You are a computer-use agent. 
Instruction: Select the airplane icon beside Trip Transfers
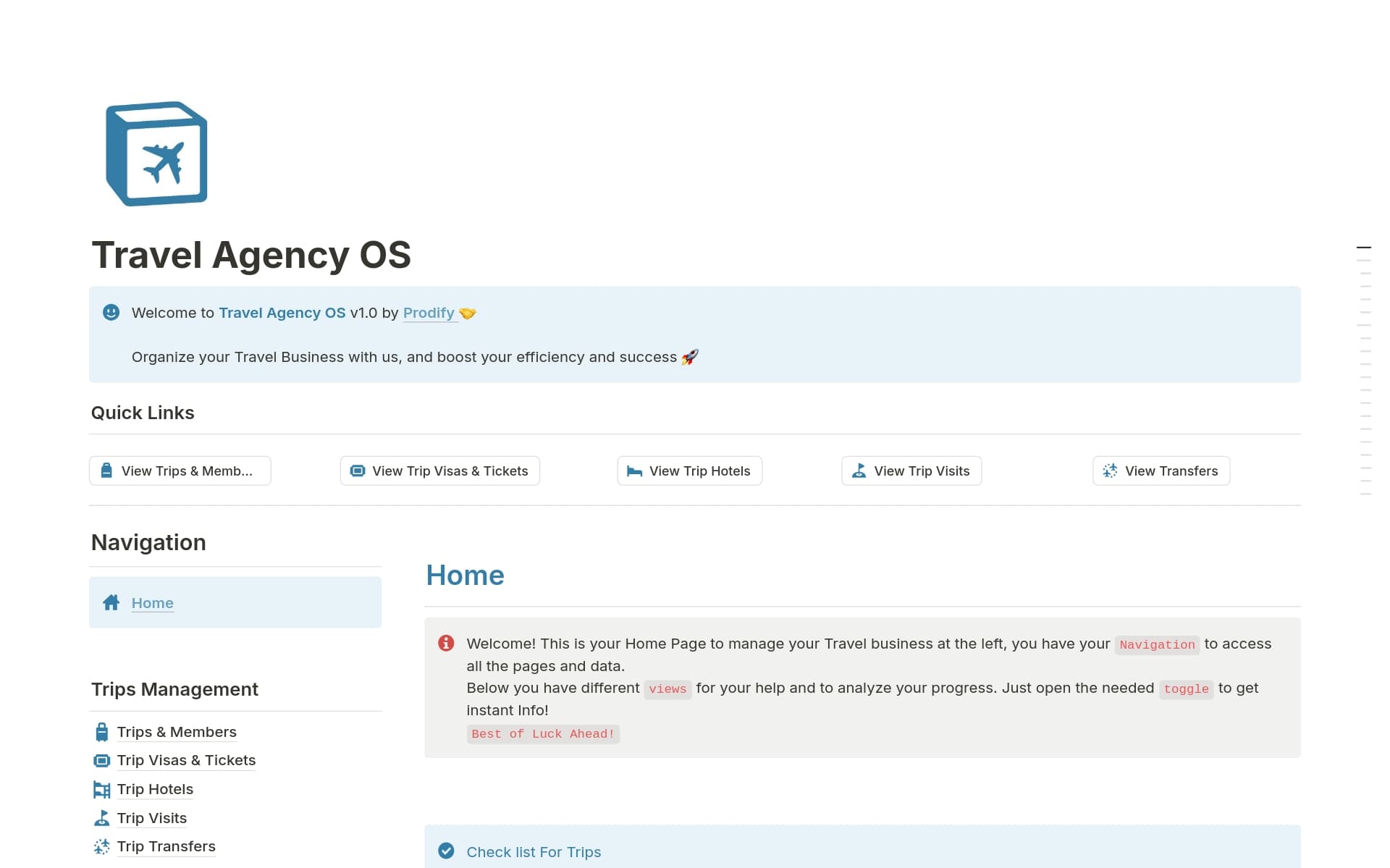click(x=102, y=846)
